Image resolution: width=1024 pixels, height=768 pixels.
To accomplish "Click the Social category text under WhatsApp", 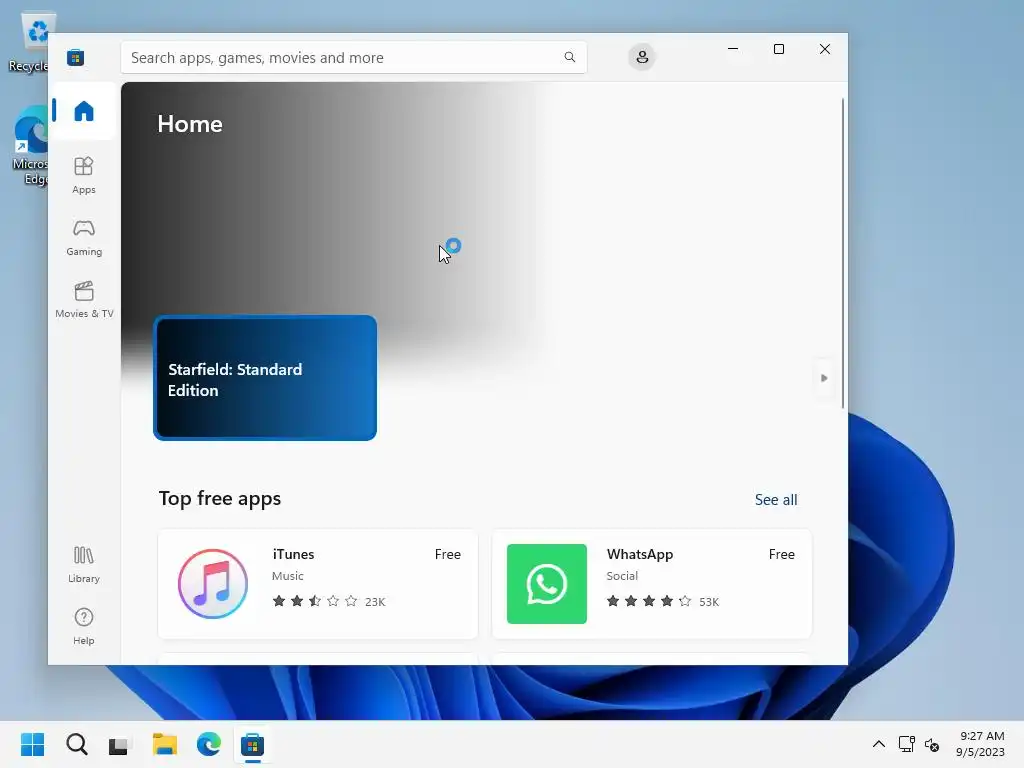I will pyautogui.click(x=622, y=576).
